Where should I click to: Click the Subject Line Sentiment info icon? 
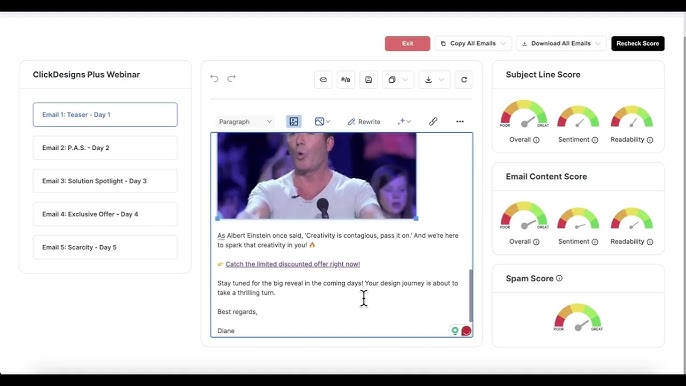[595, 140]
